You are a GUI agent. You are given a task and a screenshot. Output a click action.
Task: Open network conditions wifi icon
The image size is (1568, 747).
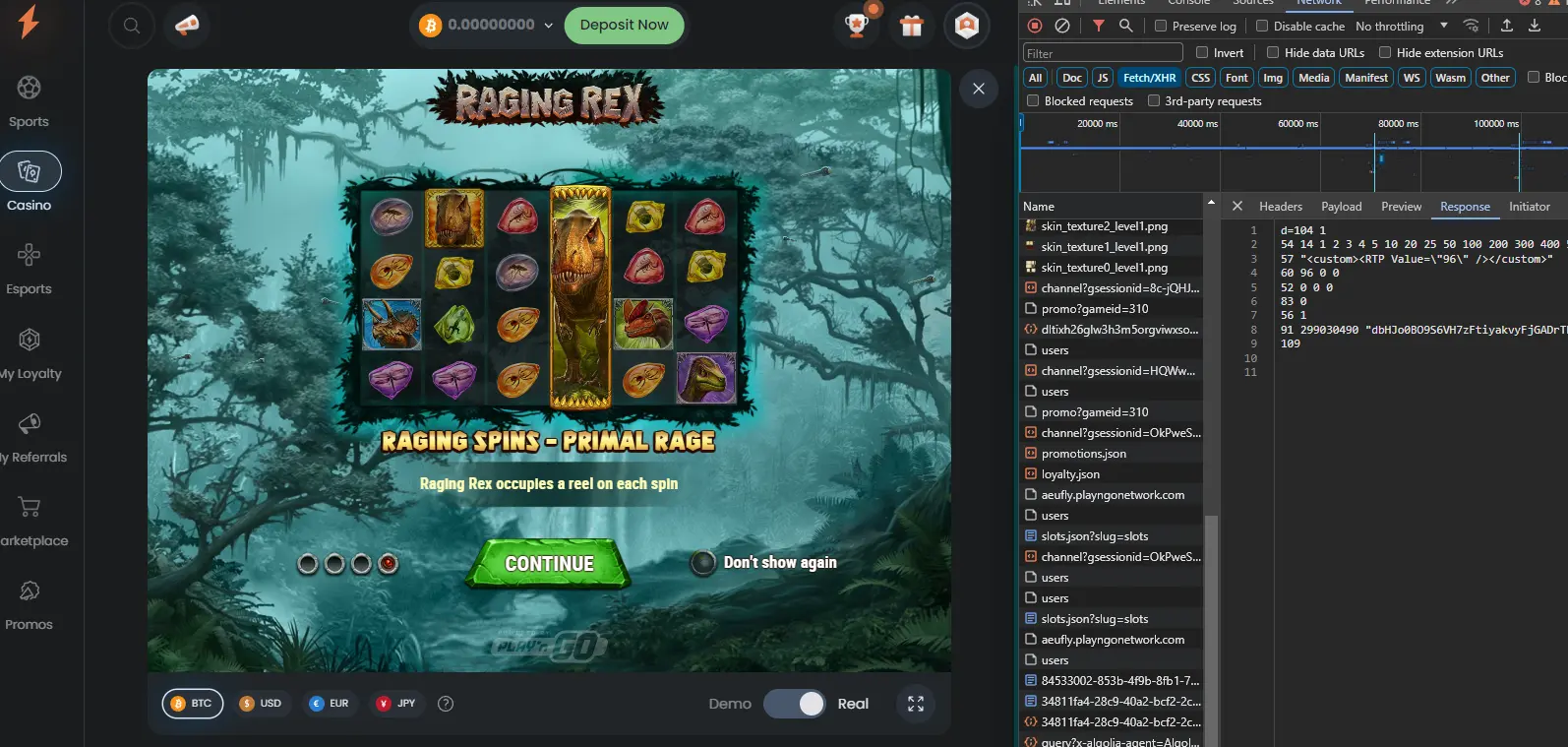1471,26
